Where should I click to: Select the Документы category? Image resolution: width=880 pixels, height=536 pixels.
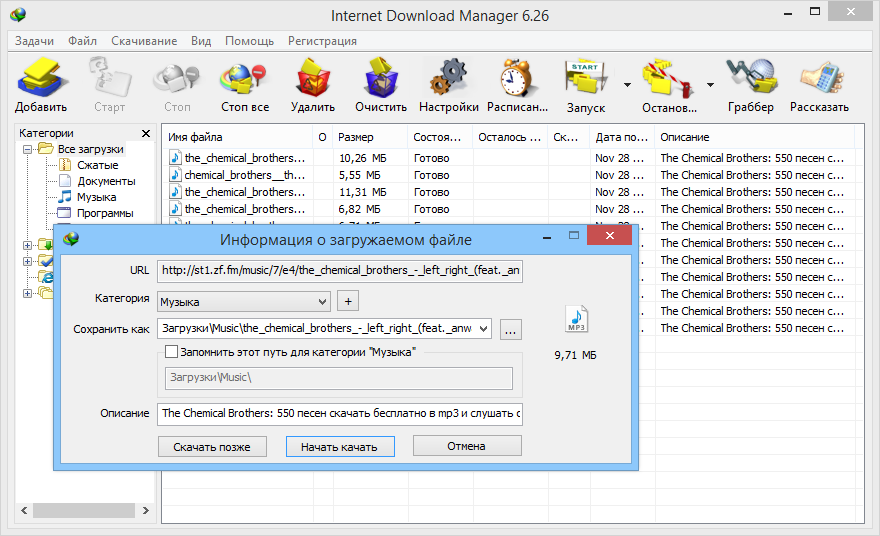(106, 181)
